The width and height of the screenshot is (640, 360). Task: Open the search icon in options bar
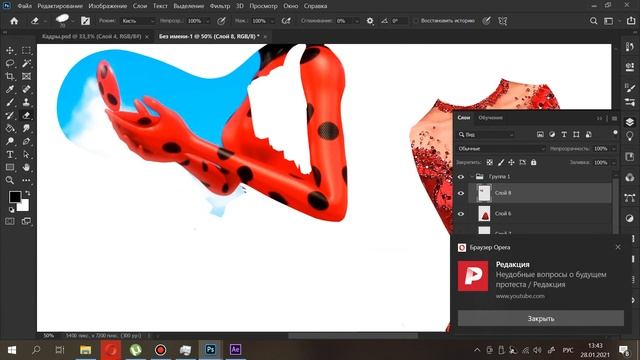pos(593,21)
